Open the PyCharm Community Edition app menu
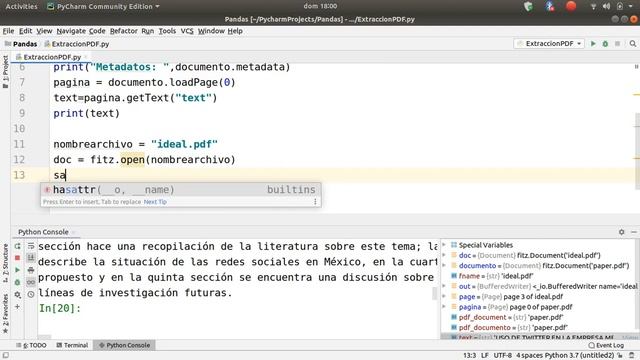 point(104,7)
